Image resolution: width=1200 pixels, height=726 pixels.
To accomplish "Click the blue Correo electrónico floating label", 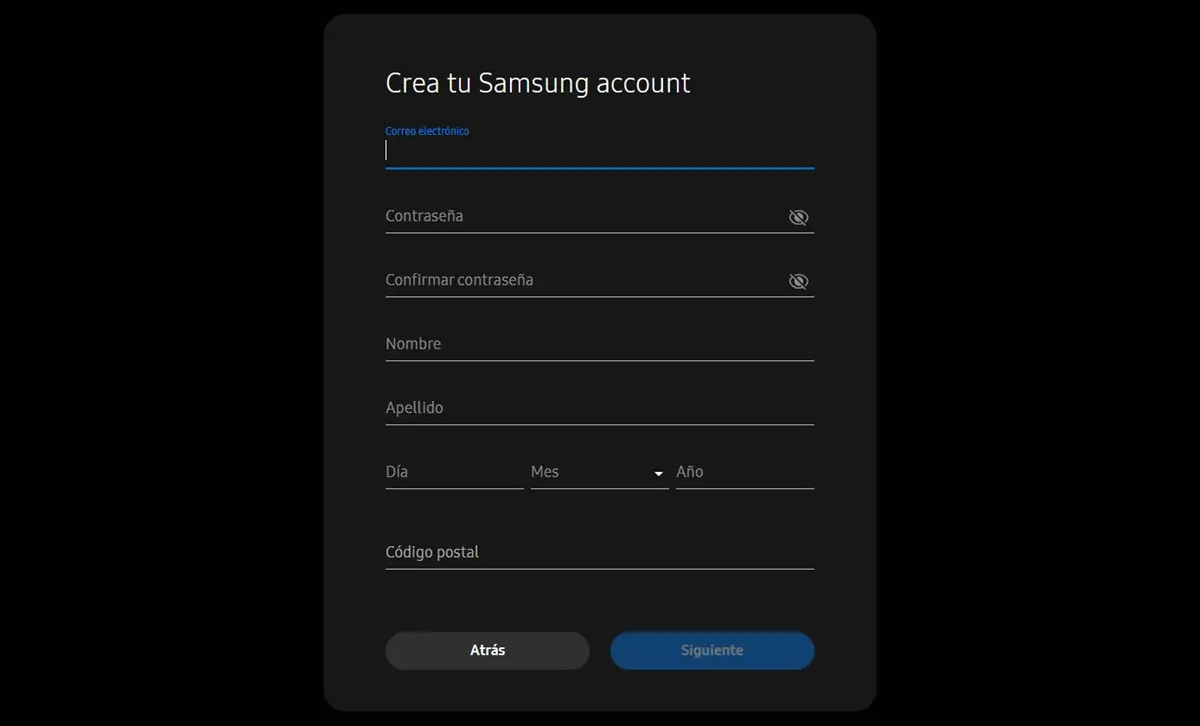I will tap(427, 131).
